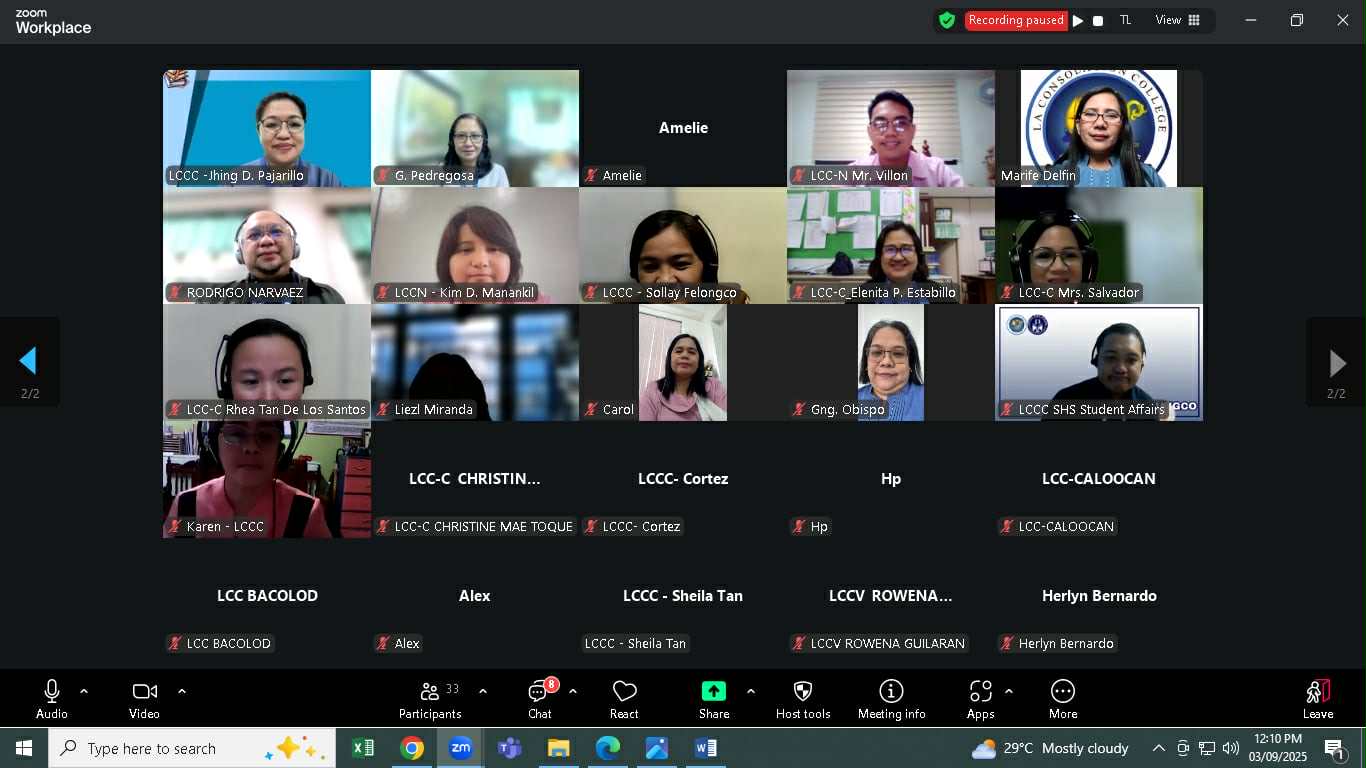Click Leave to exit the meeting
1366x768 pixels.
pos(1317,698)
